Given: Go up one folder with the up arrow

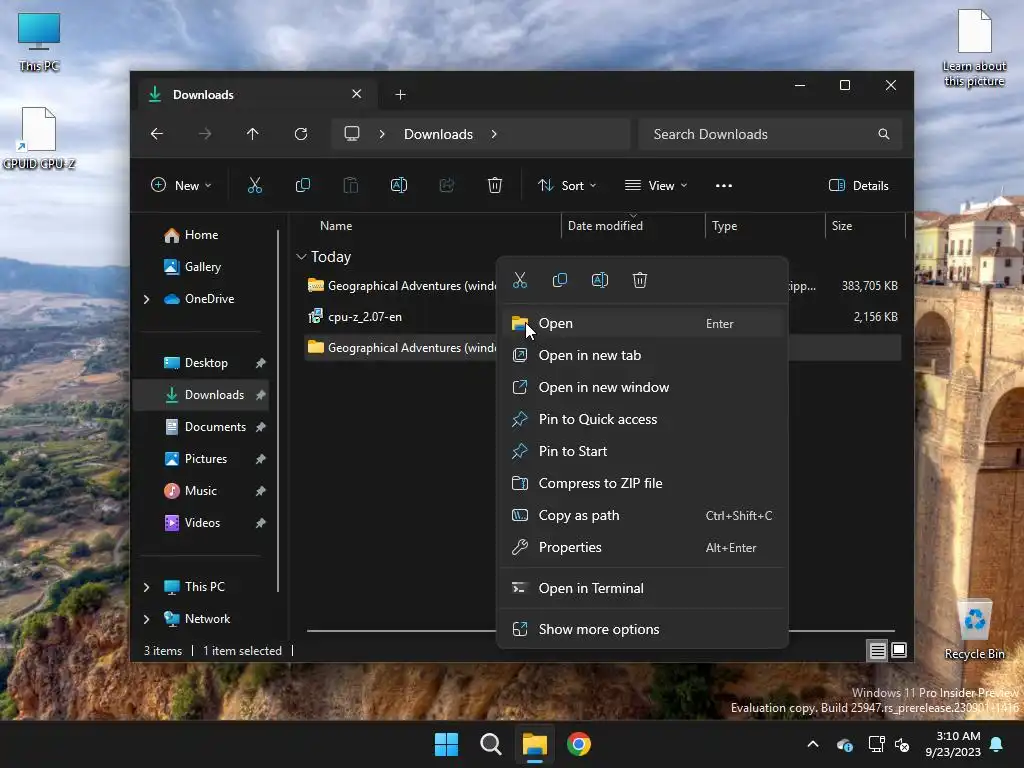Looking at the screenshot, I should (x=253, y=134).
